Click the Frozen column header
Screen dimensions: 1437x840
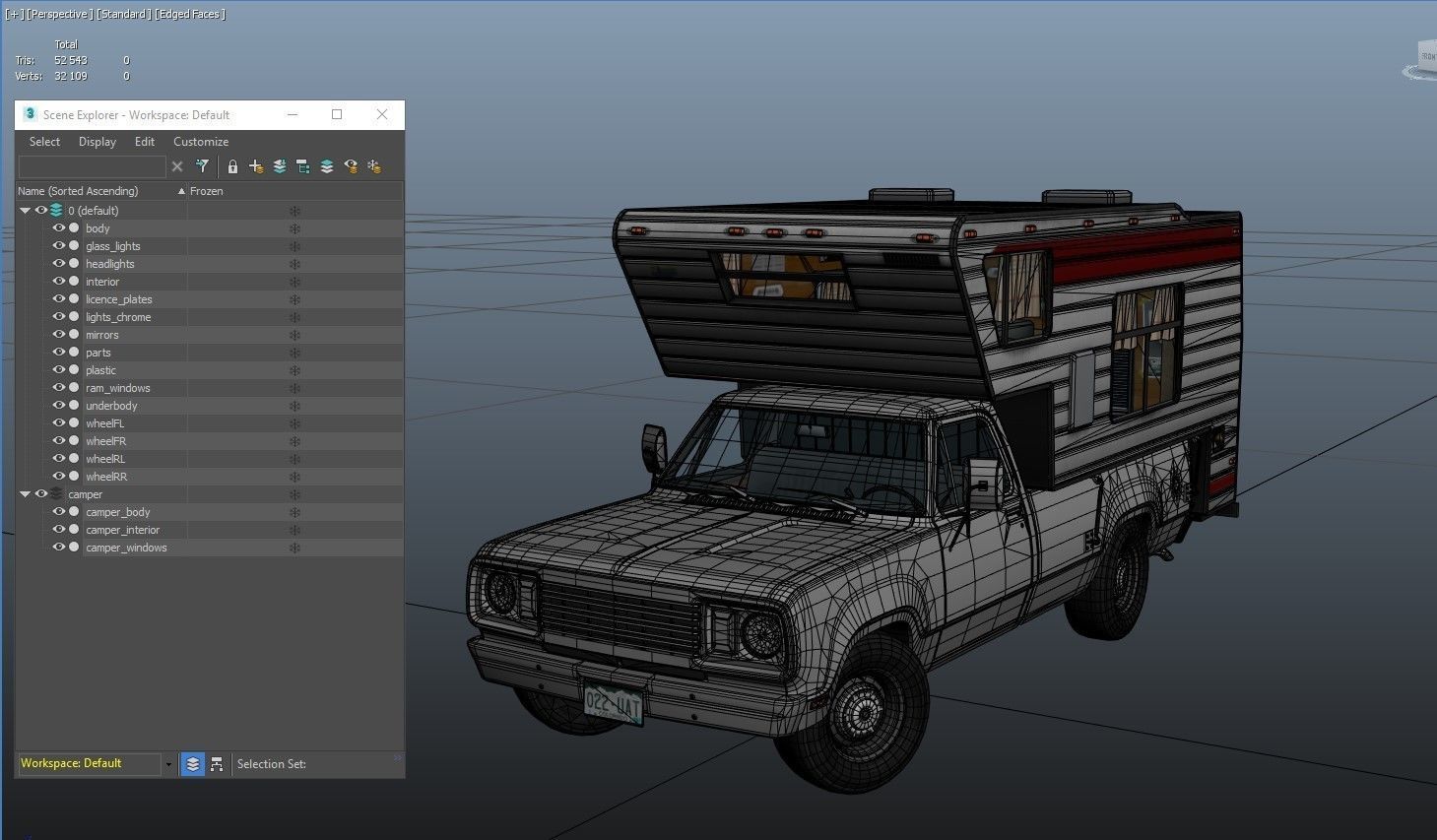(295, 191)
